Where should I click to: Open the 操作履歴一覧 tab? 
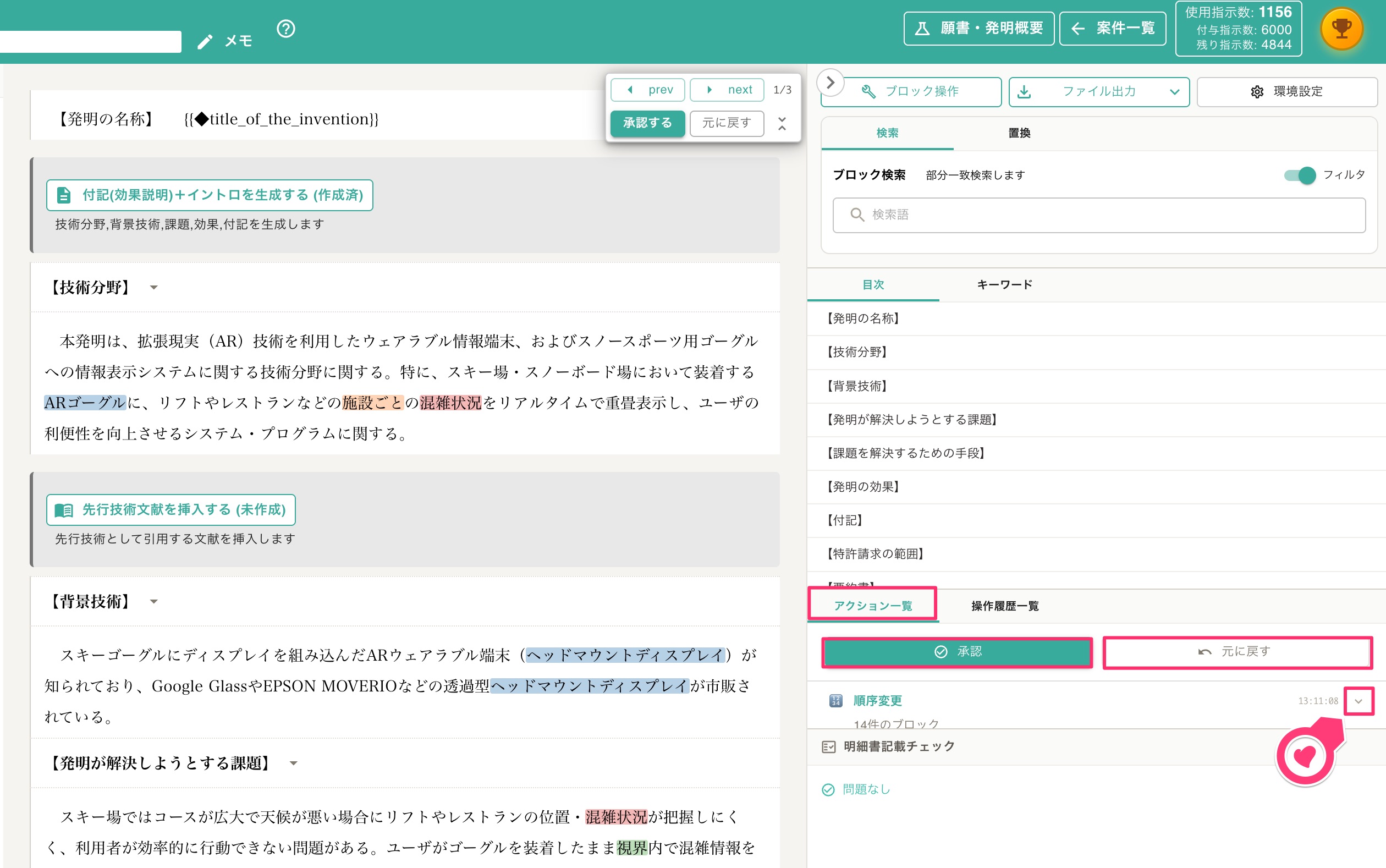pos(1005,606)
